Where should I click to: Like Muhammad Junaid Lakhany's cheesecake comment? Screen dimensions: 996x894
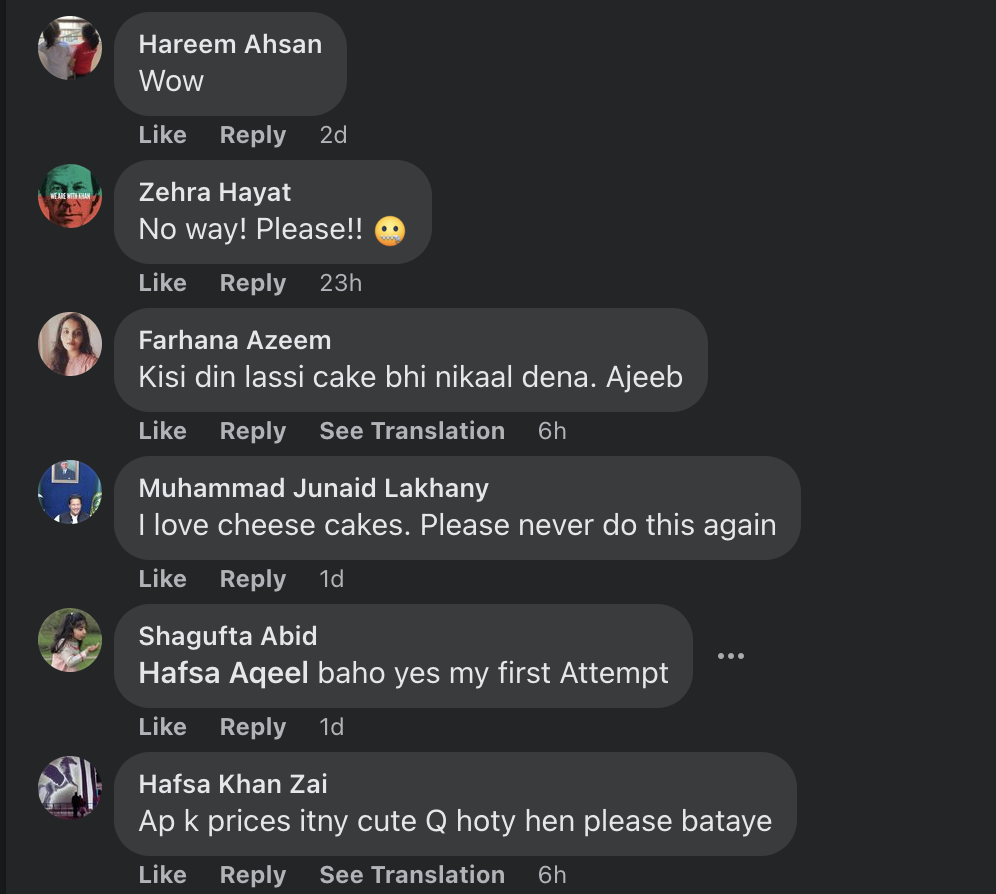pyautogui.click(x=163, y=579)
